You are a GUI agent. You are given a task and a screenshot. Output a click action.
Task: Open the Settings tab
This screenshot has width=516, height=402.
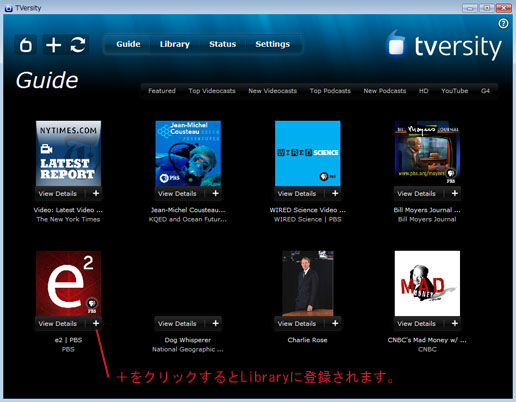273,44
